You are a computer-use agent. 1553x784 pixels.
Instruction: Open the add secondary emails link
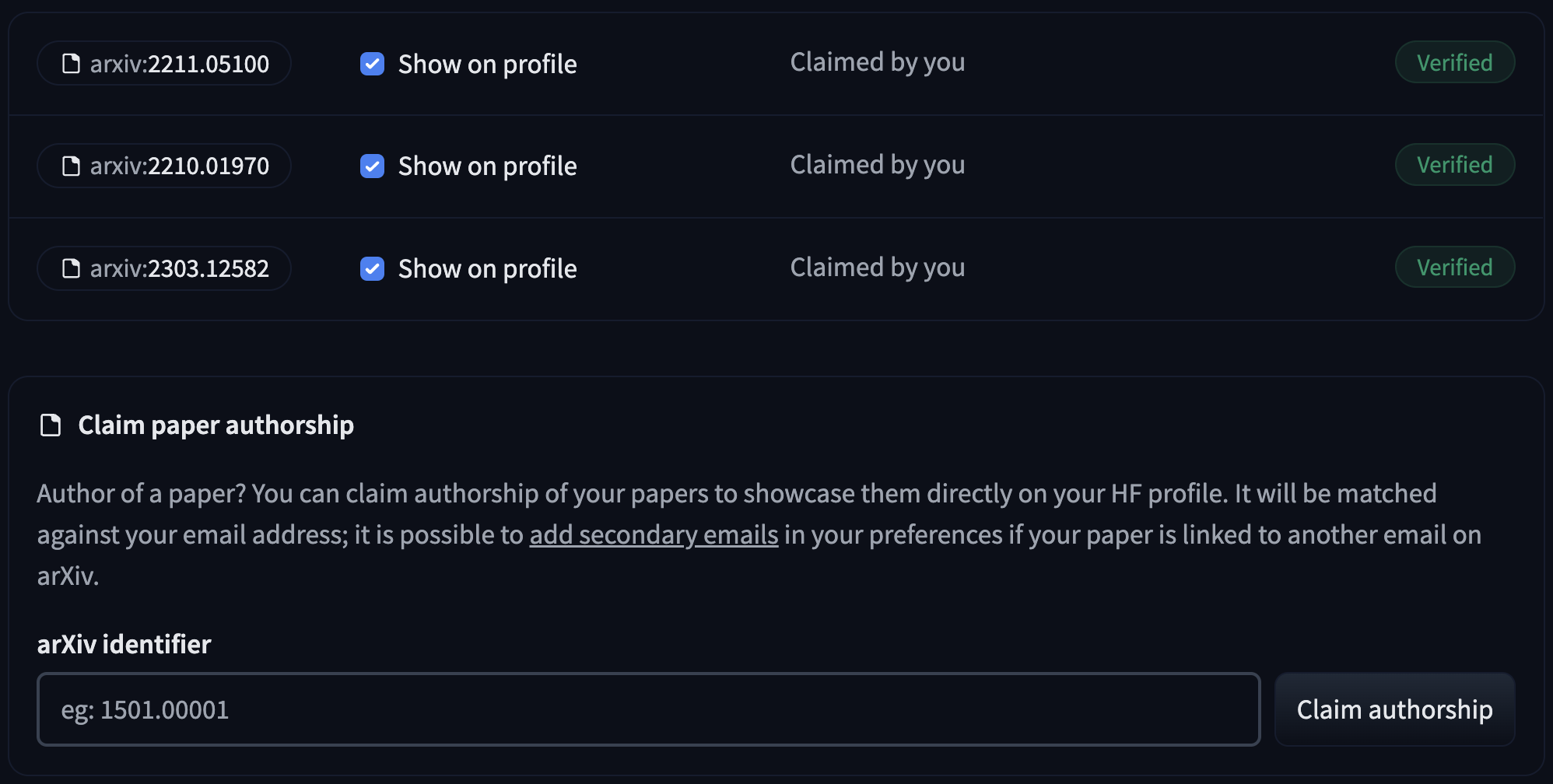pyautogui.click(x=654, y=535)
